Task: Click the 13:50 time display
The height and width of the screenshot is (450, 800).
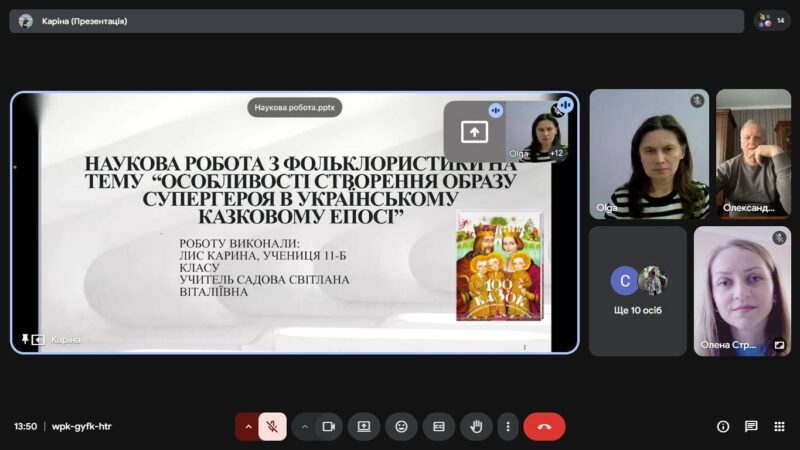Action: [26, 427]
